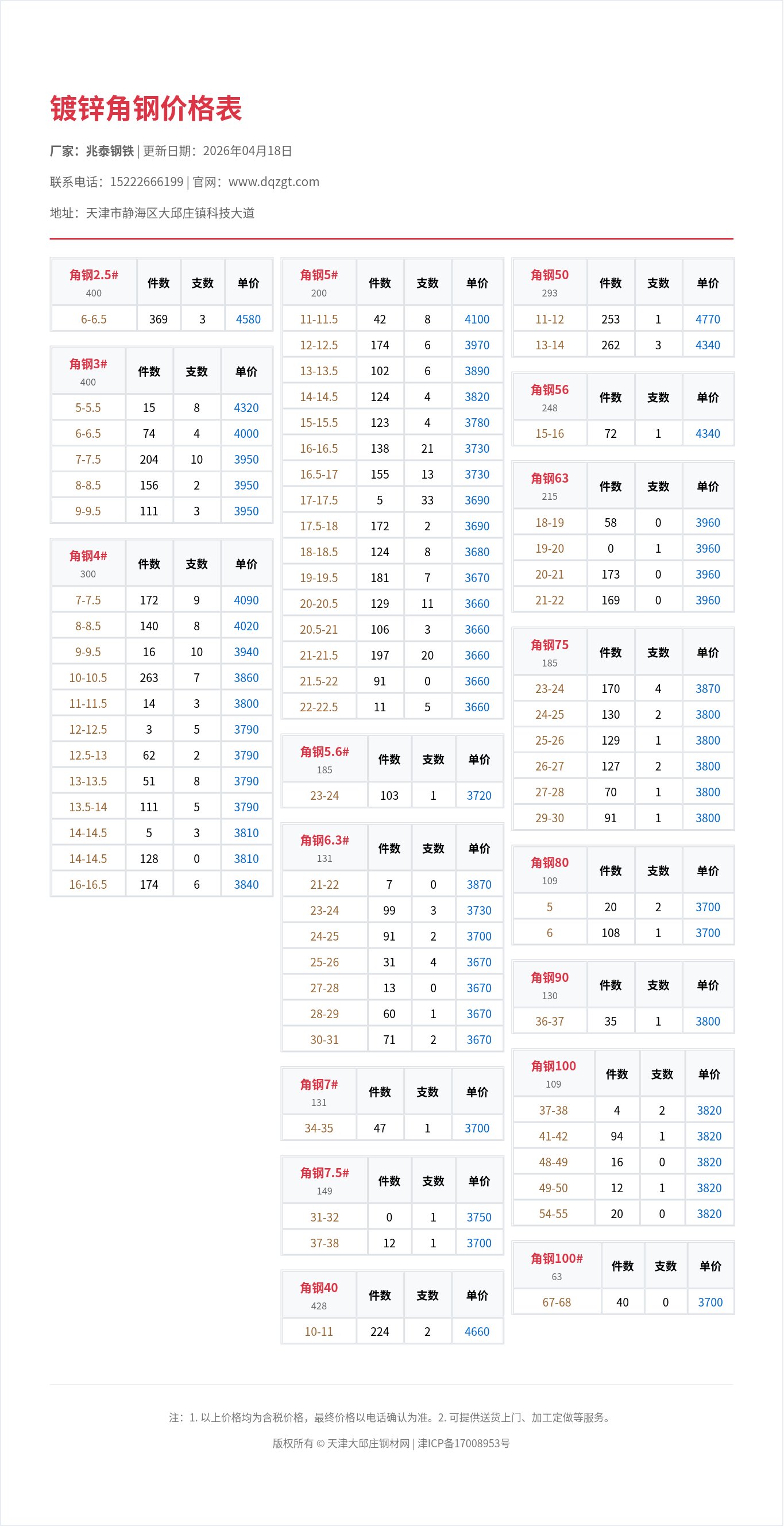Click the 22-22.5 spec in 角钢5# table
The width and height of the screenshot is (784, 1526).
pyautogui.click(x=319, y=707)
